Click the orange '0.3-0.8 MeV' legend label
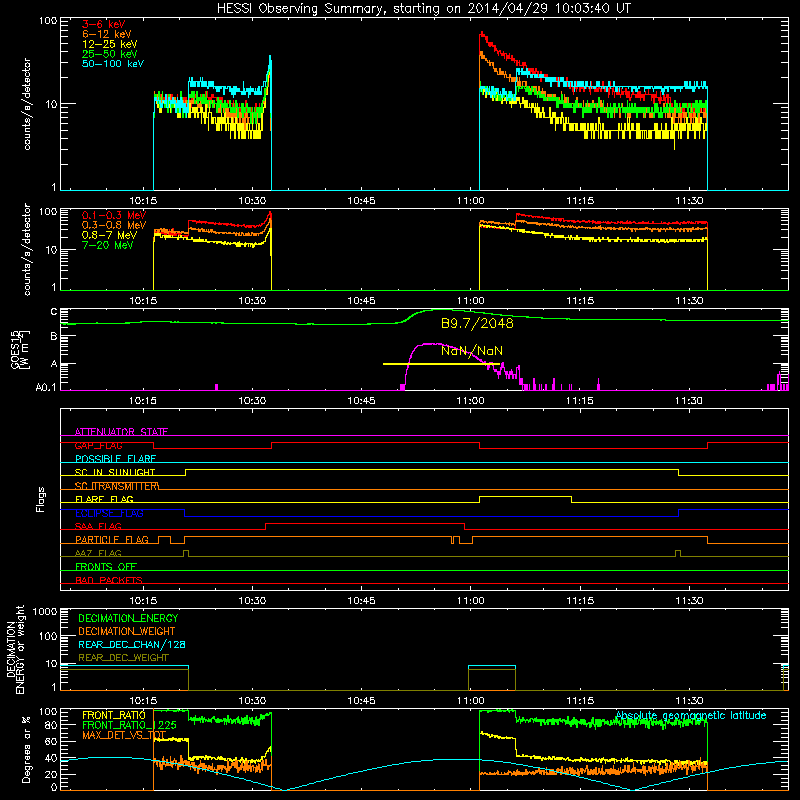This screenshot has width=800, height=800. click(x=114, y=225)
